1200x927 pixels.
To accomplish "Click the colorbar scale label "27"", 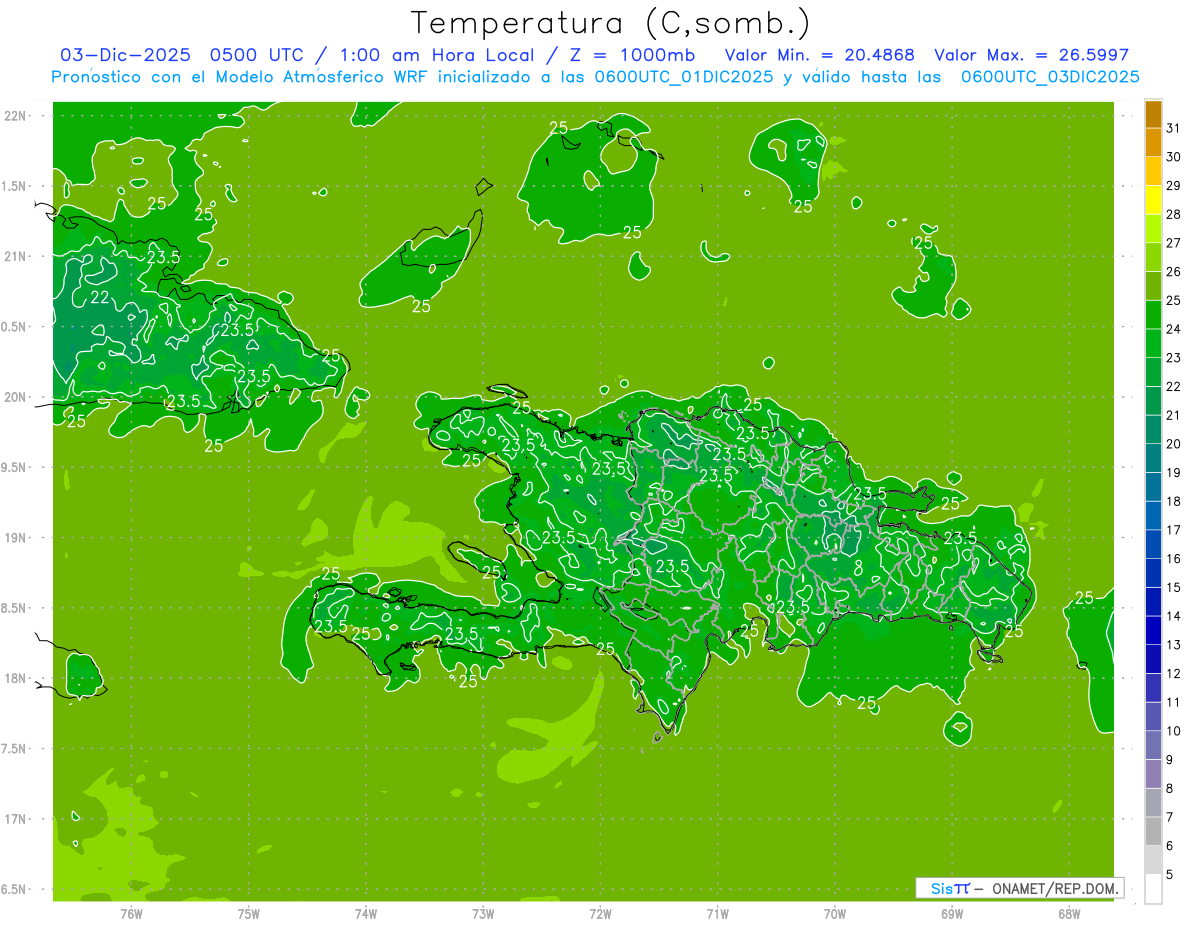I will (x=1173, y=243).
